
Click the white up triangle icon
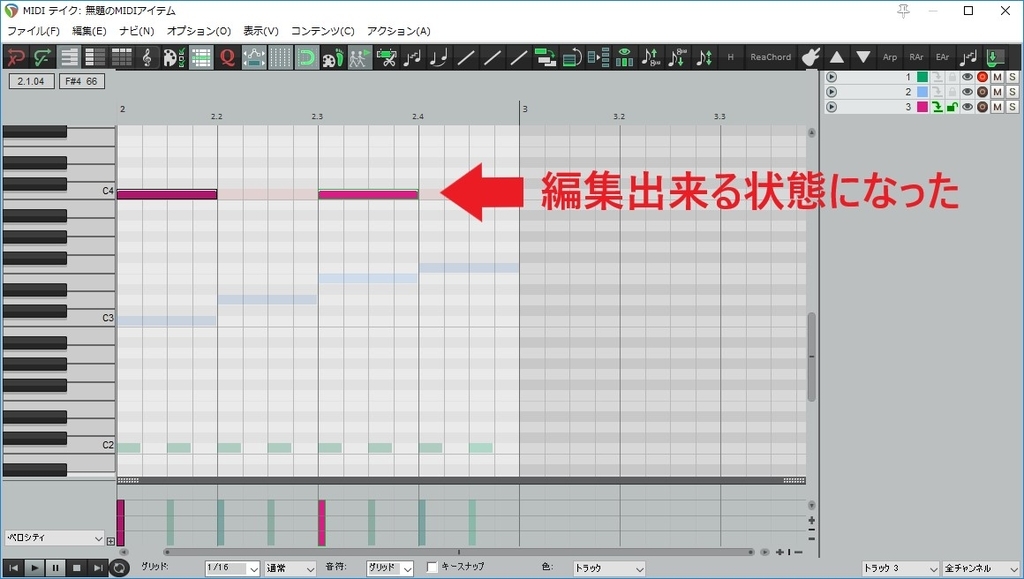coord(837,57)
